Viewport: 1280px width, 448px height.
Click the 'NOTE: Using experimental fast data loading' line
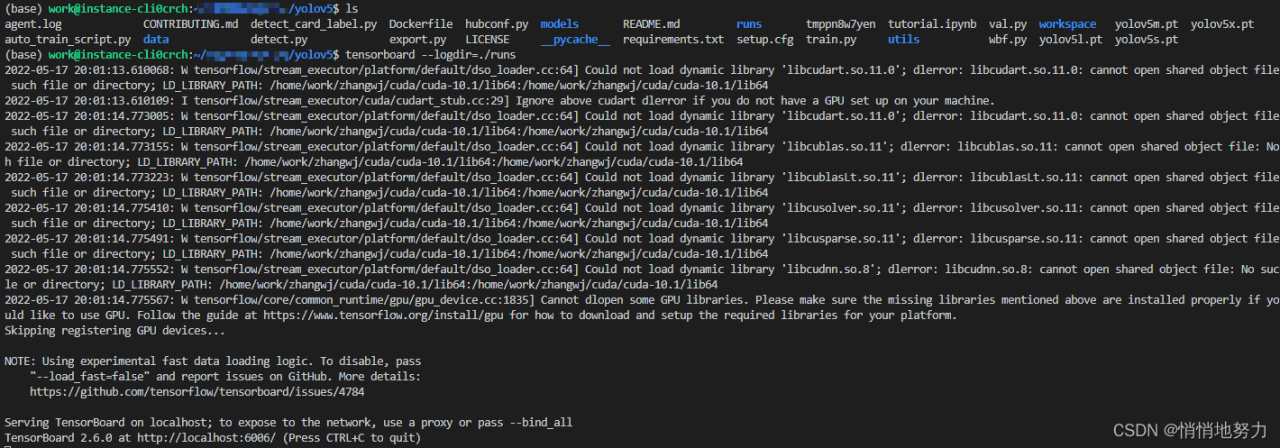(x=213, y=362)
